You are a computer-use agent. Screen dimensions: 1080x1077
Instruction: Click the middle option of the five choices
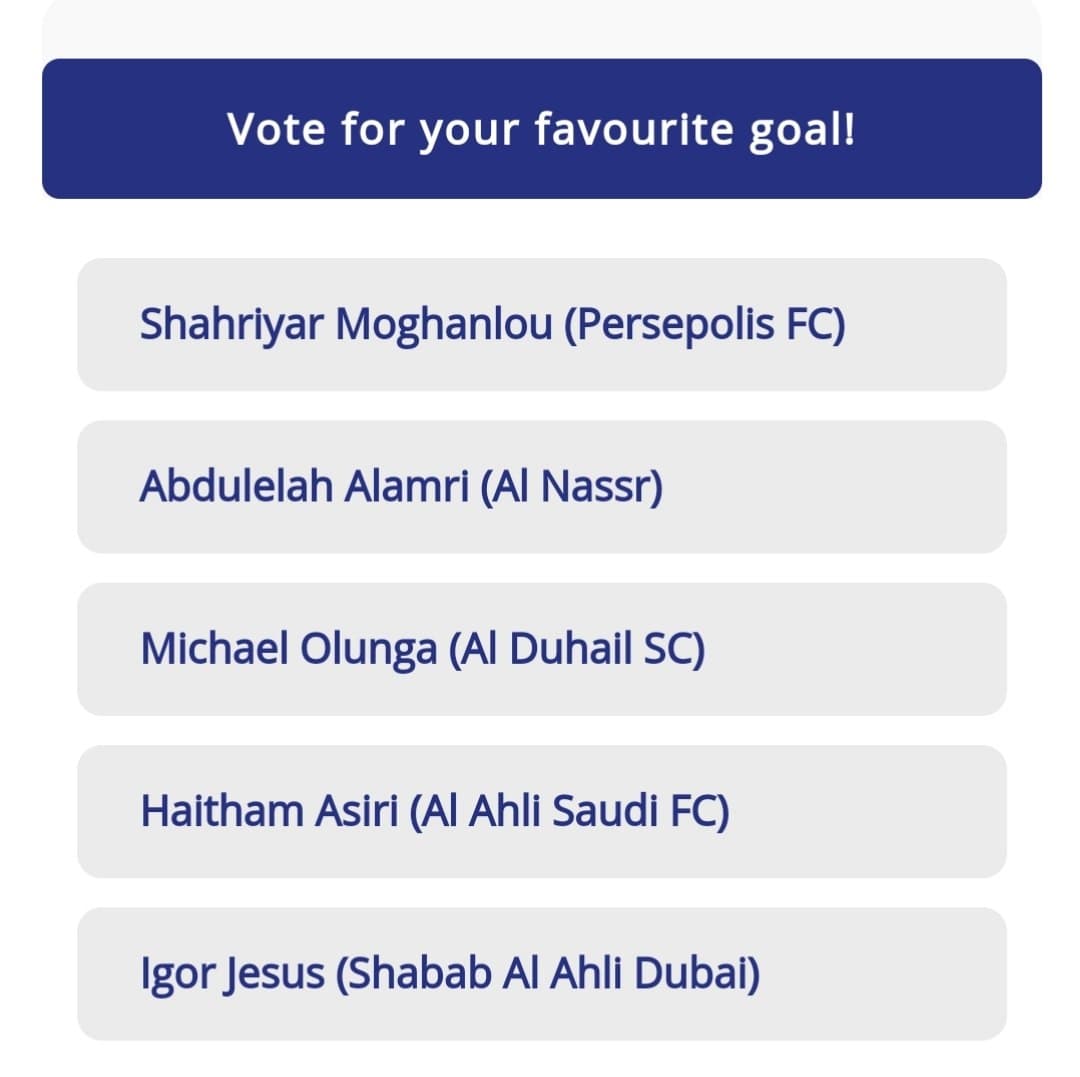(540, 648)
